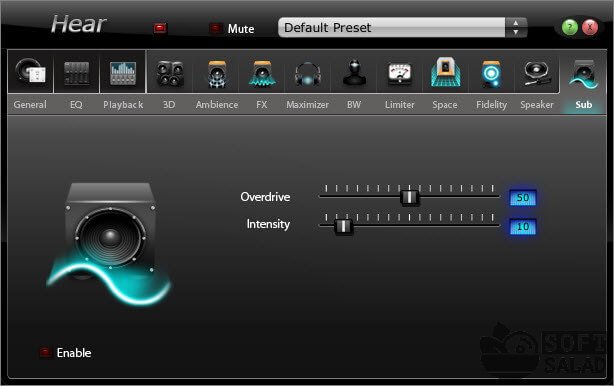Image resolution: width=614 pixels, height=386 pixels.
Task: Select the Space room icon
Action: click(445, 72)
